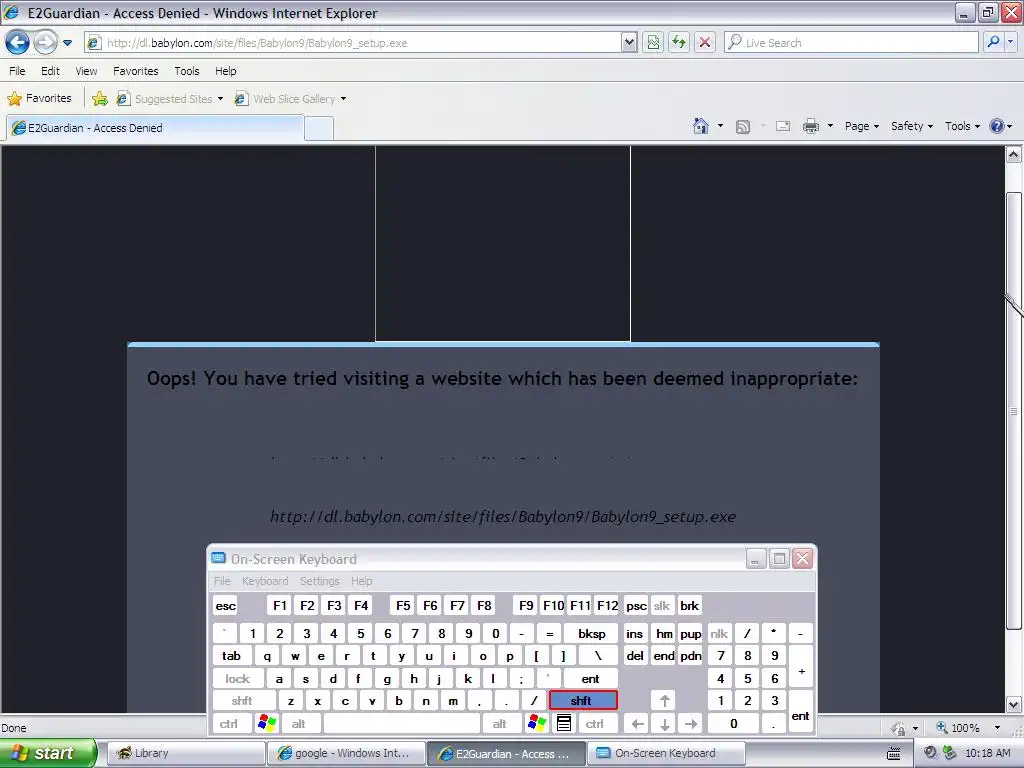Open On-Screen Keyboard Help menu
Viewport: 1024px width, 768px height.
pyautogui.click(x=361, y=581)
